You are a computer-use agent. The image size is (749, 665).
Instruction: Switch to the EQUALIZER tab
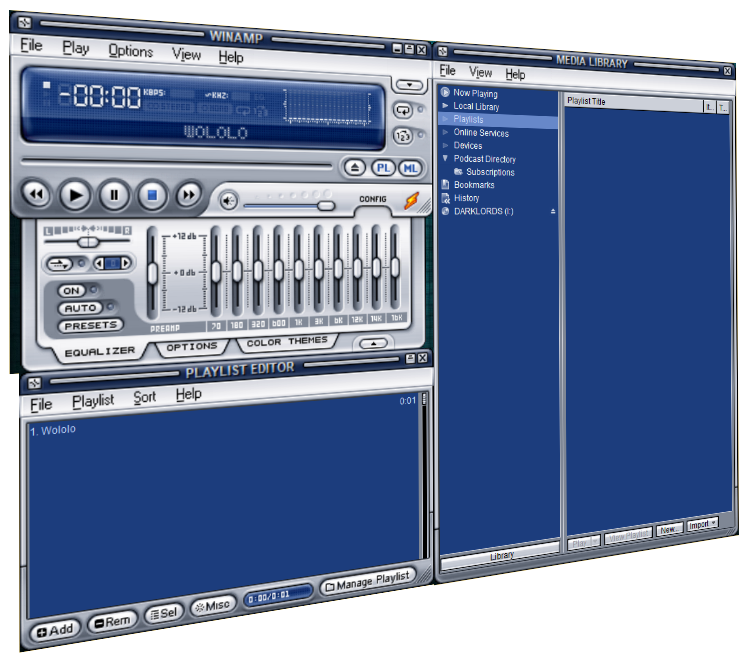(100, 352)
